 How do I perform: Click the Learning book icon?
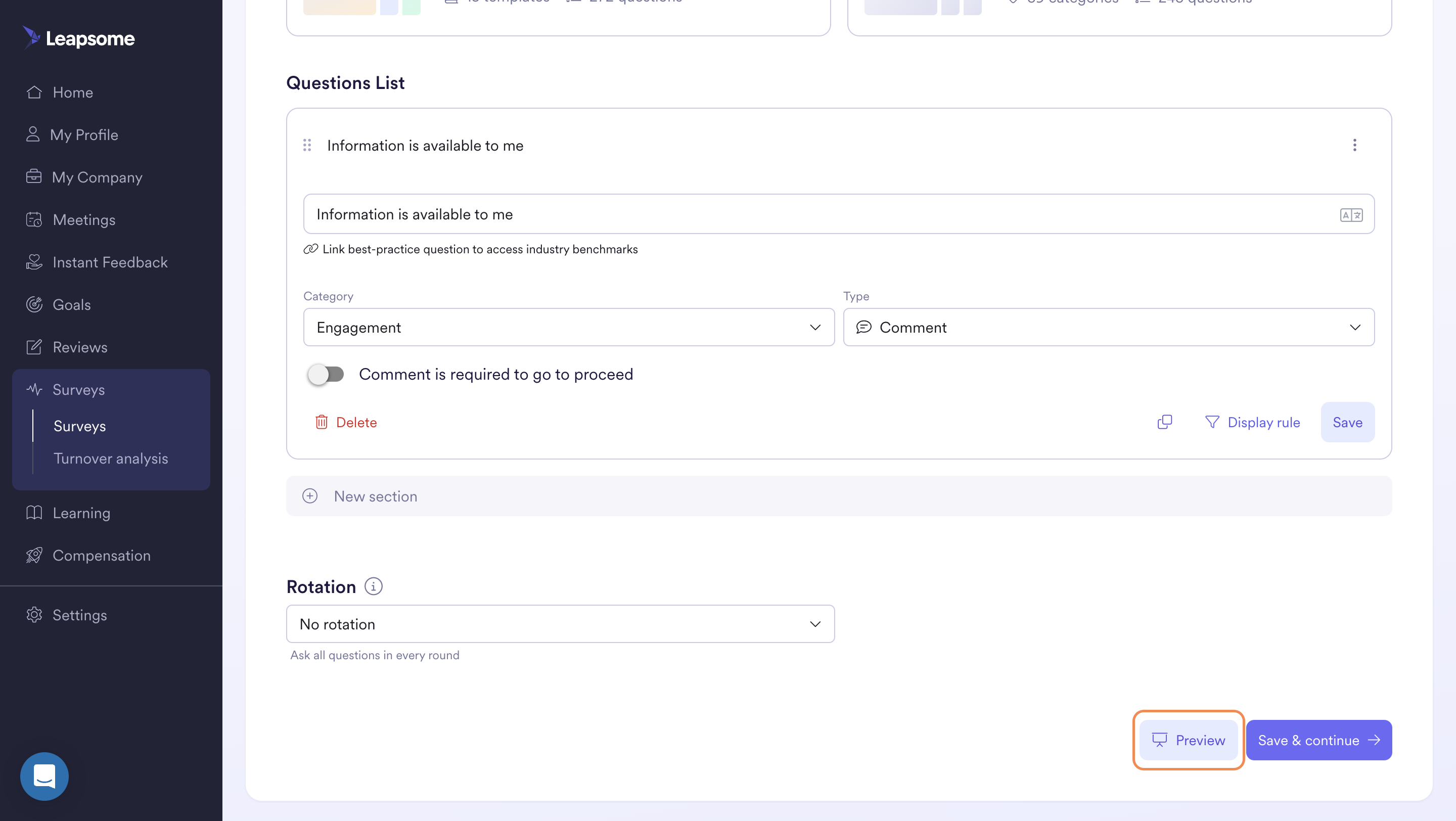pos(34,513)
